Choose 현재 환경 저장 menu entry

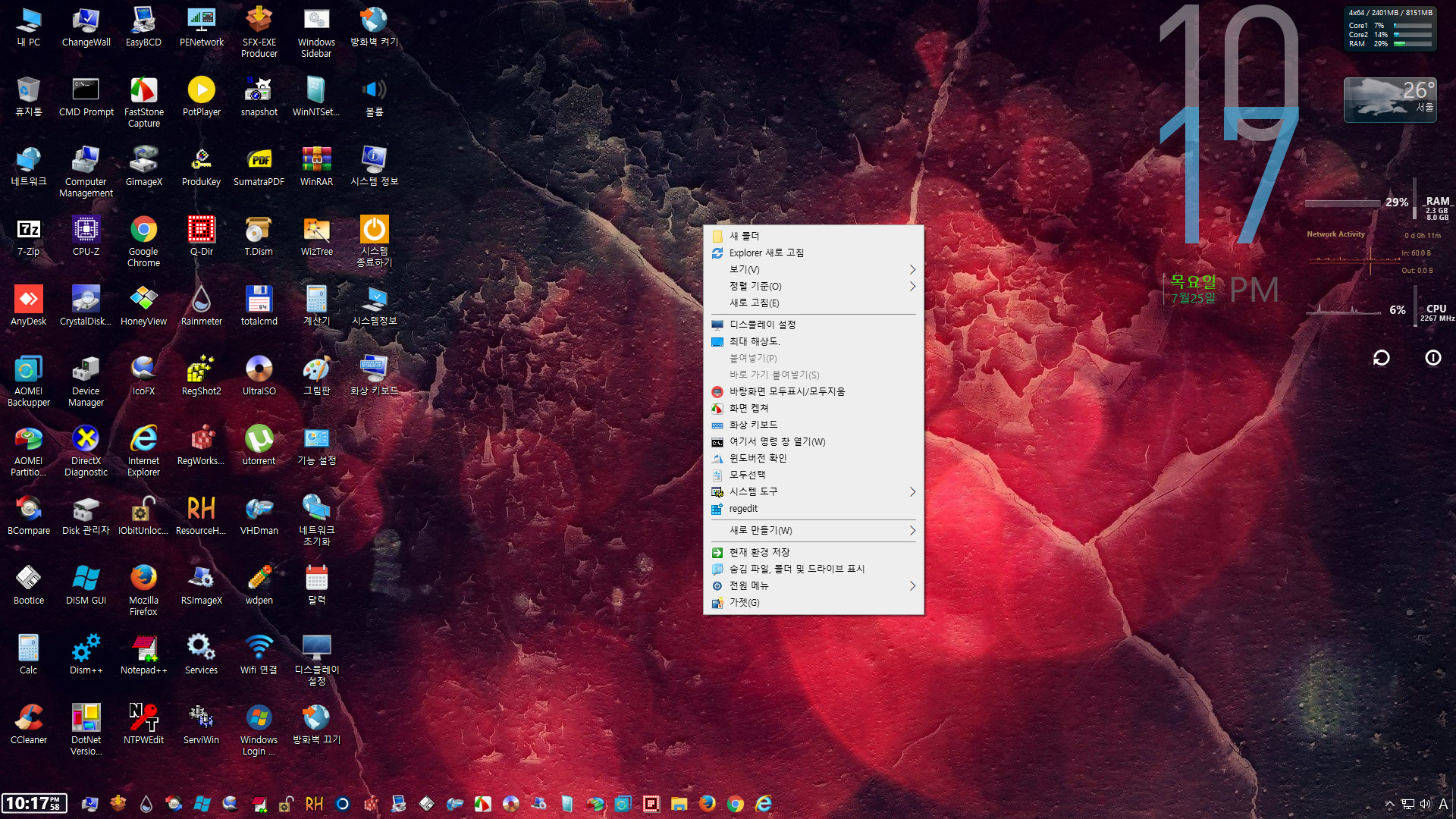(x=813, y=553)
